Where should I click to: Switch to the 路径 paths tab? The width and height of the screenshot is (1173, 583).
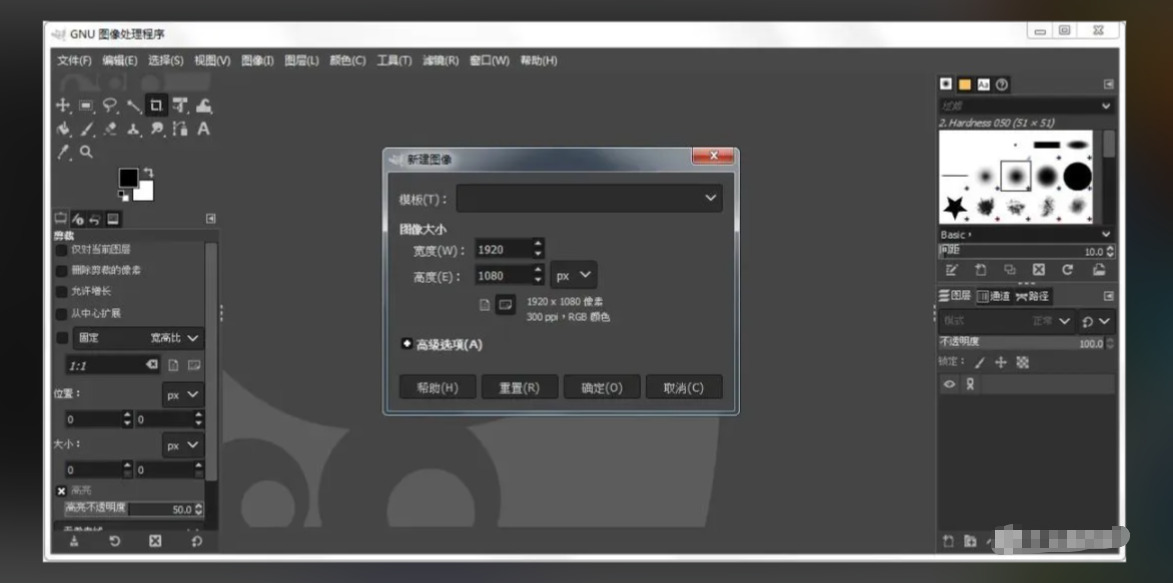(x=1032, y=296)
